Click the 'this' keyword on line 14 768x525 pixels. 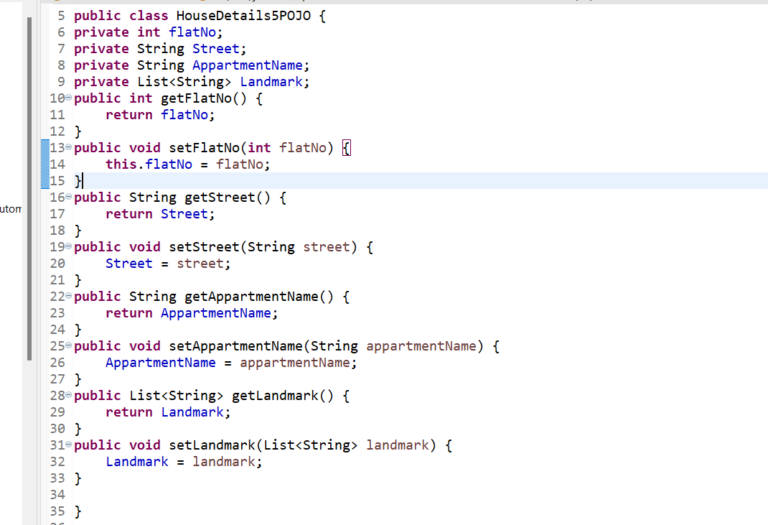pos(122,164)
